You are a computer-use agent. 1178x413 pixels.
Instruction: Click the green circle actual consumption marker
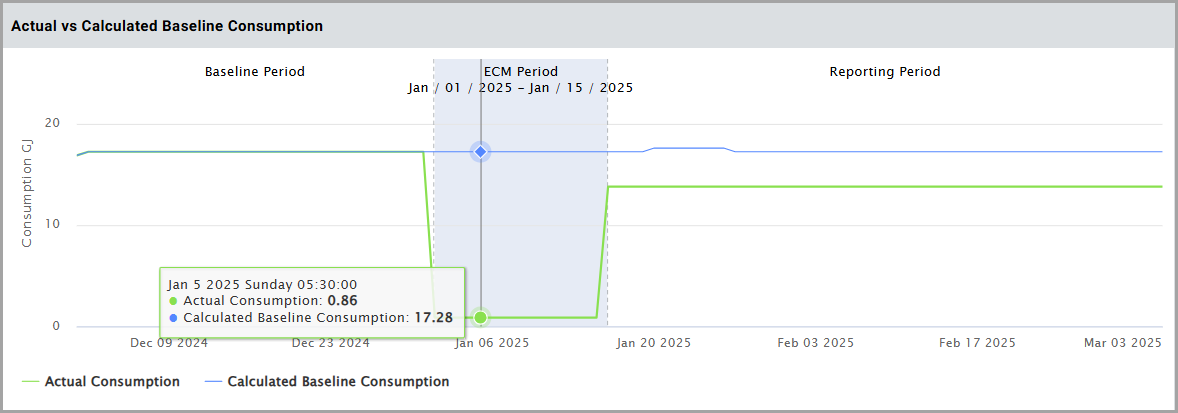481,317
